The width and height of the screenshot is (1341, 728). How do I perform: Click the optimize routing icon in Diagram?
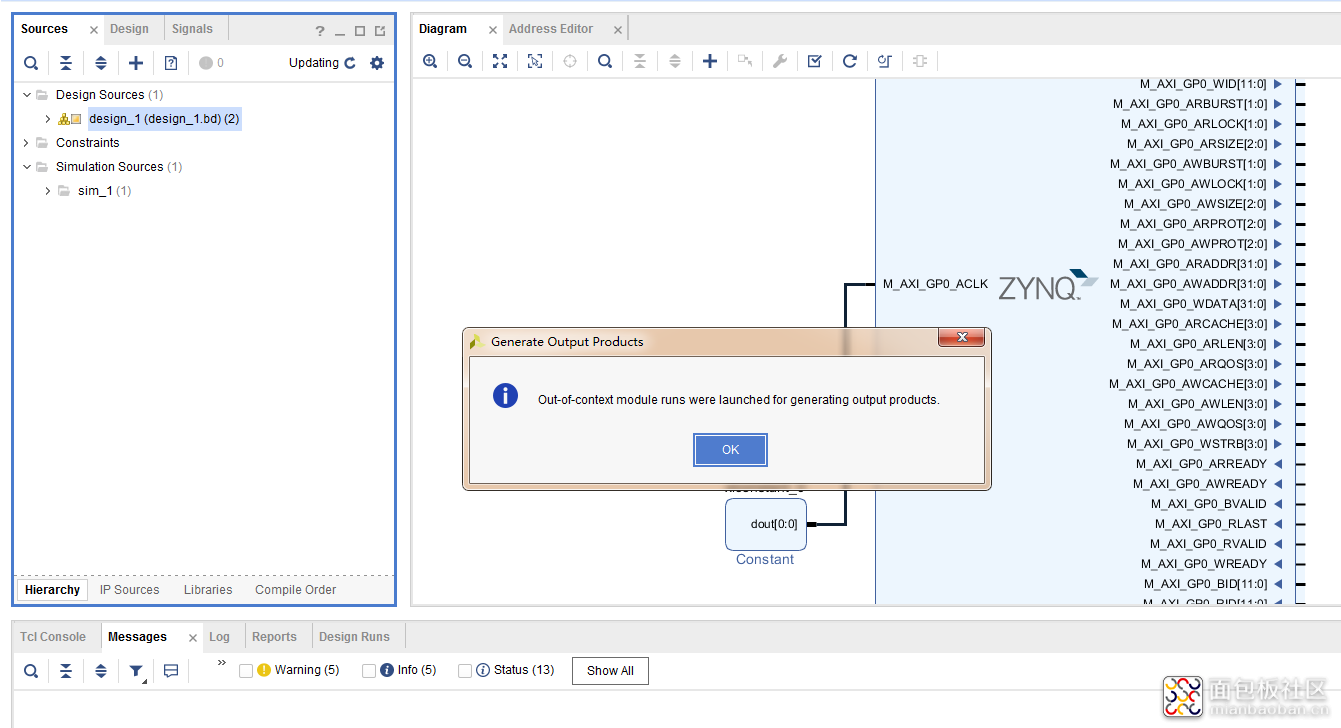[x=885, y=61]
